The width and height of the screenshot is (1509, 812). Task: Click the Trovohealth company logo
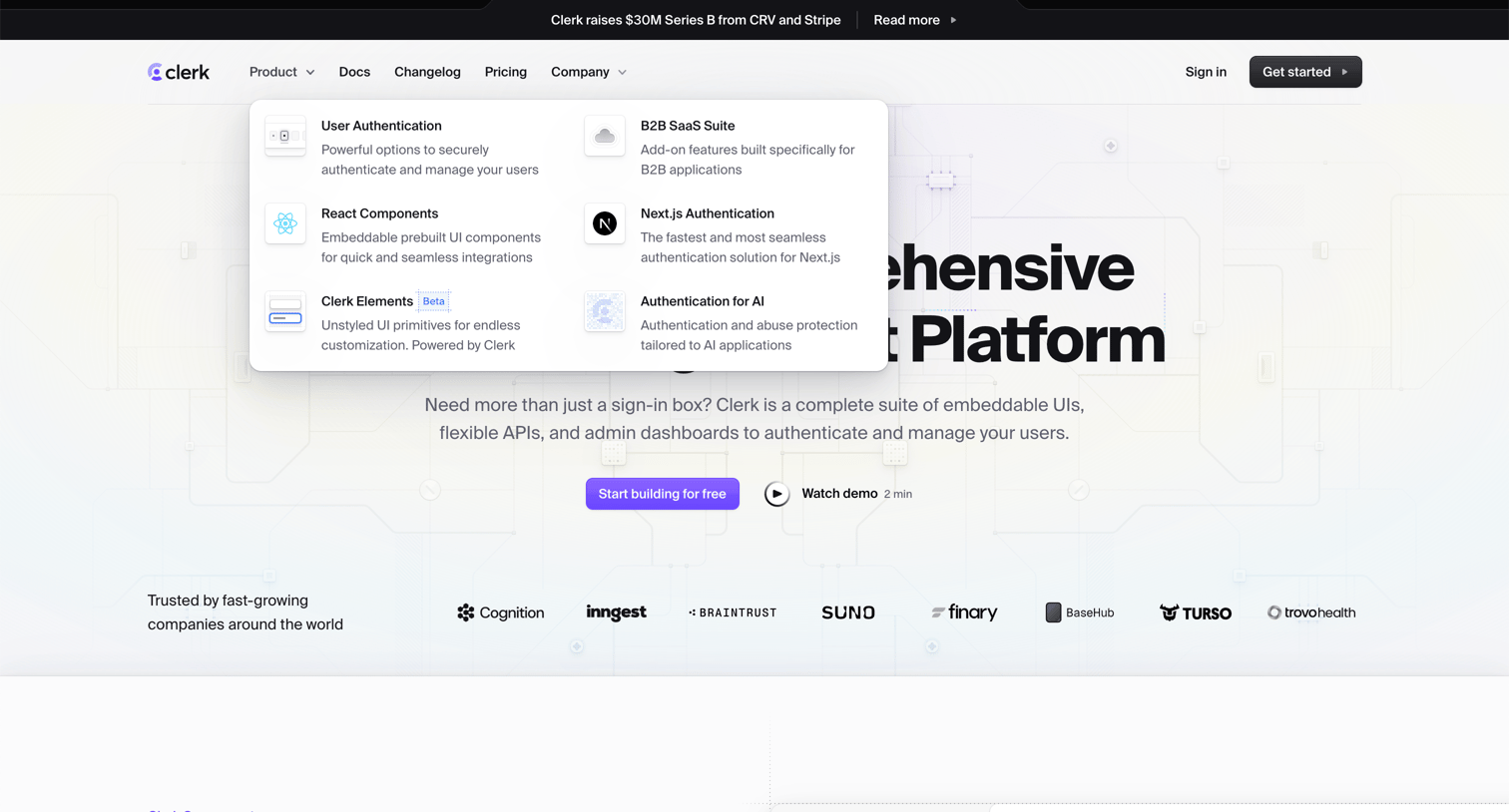pos(1311,612)
